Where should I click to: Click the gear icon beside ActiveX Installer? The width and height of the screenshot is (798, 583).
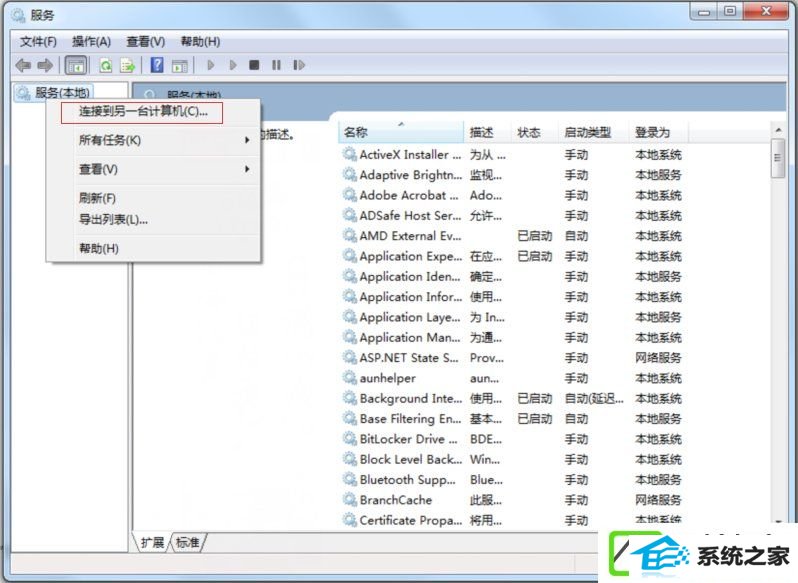tap(350, 154)
